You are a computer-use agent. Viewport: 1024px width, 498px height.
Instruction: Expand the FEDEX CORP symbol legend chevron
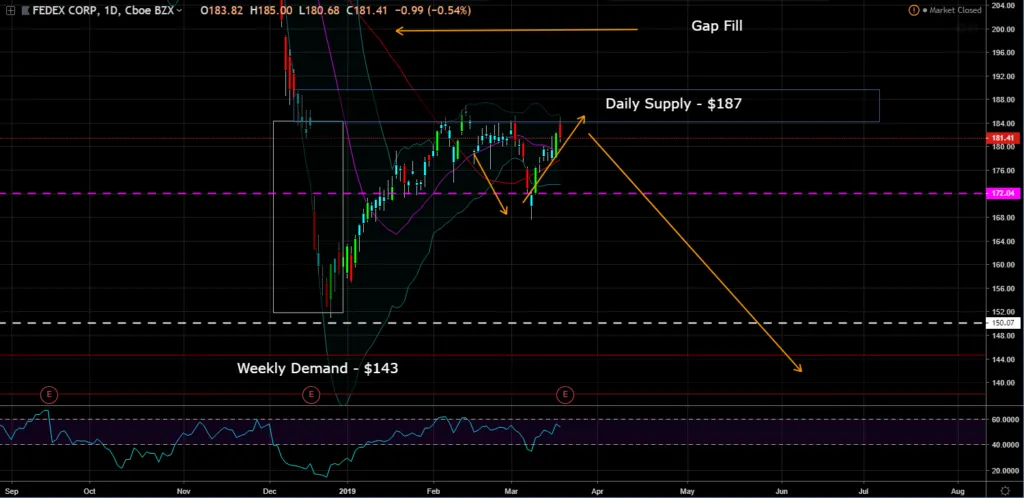point(179,11)
